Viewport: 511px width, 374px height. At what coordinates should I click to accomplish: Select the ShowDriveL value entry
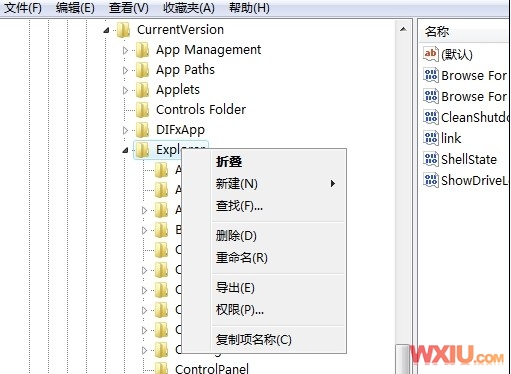pos(475,180)
